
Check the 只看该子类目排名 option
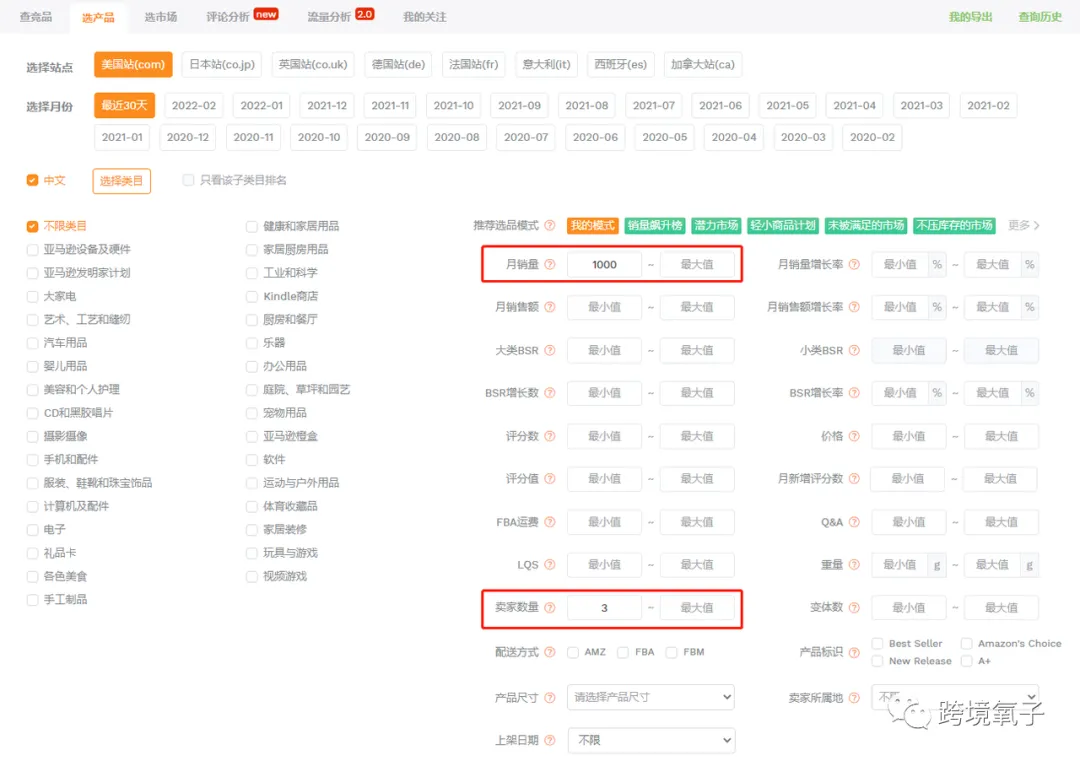pos(188,180)
